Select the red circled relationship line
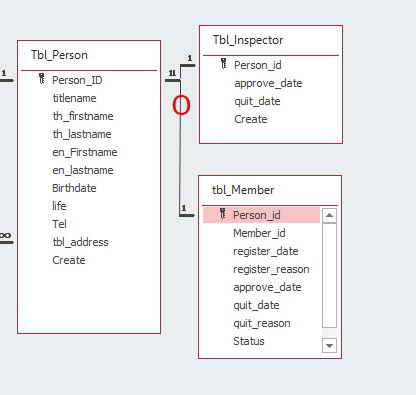This screenshot has height=395, width=416. (181, 105)
